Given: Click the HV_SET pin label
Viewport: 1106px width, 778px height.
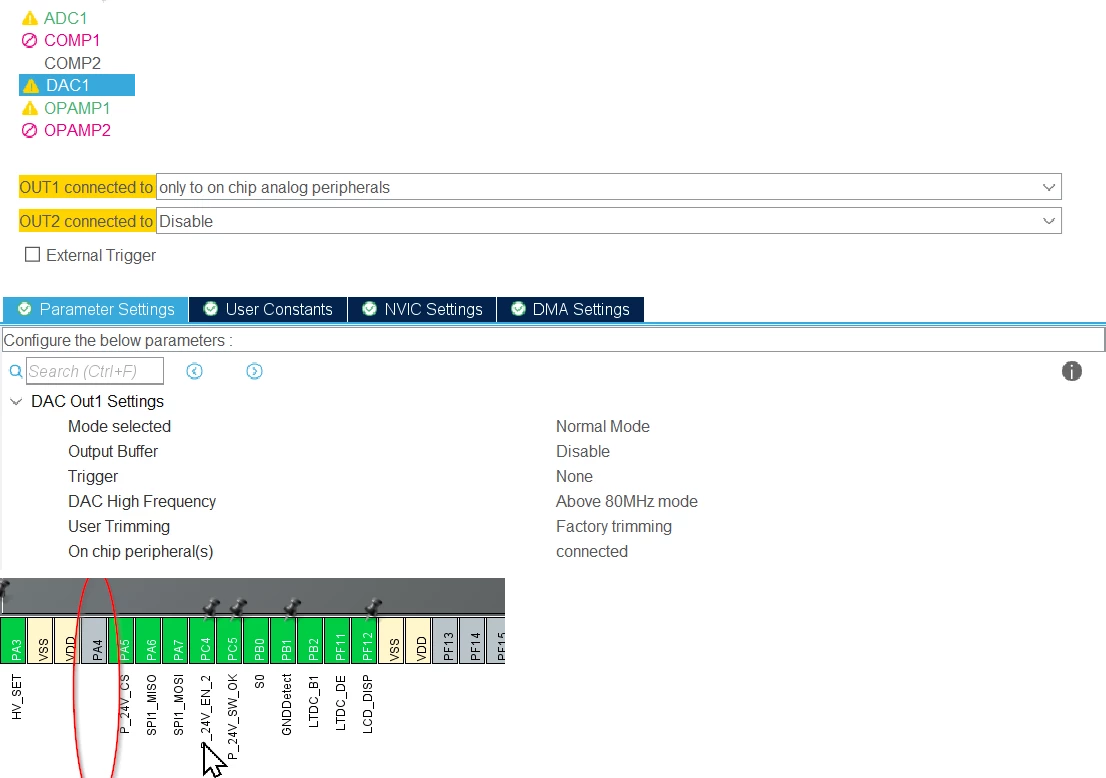Looking at the screenshot, I should [17, 697].
